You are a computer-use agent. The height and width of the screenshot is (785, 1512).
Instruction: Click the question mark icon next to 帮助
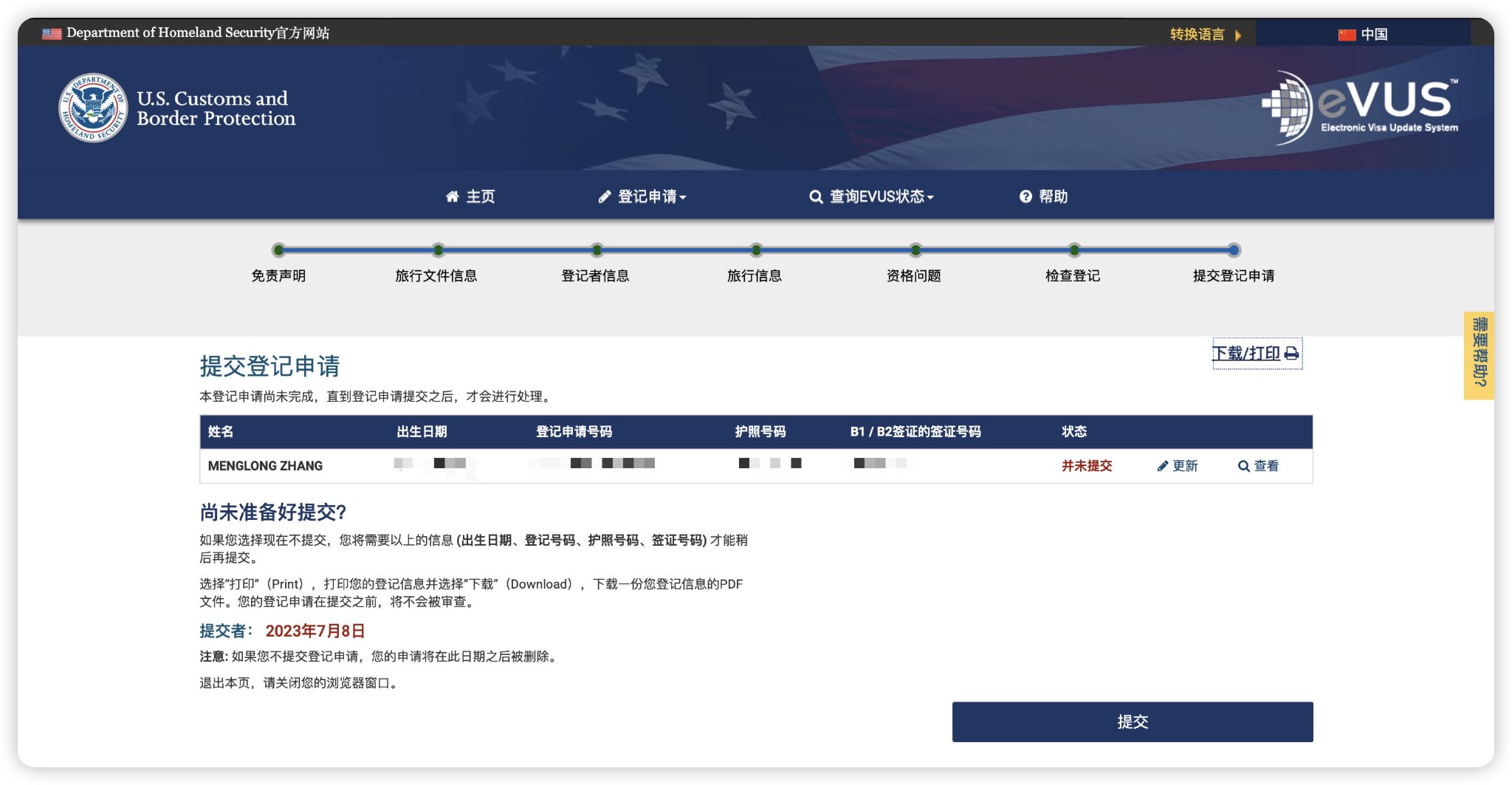pyautogui.click(x=1025, y=196)
